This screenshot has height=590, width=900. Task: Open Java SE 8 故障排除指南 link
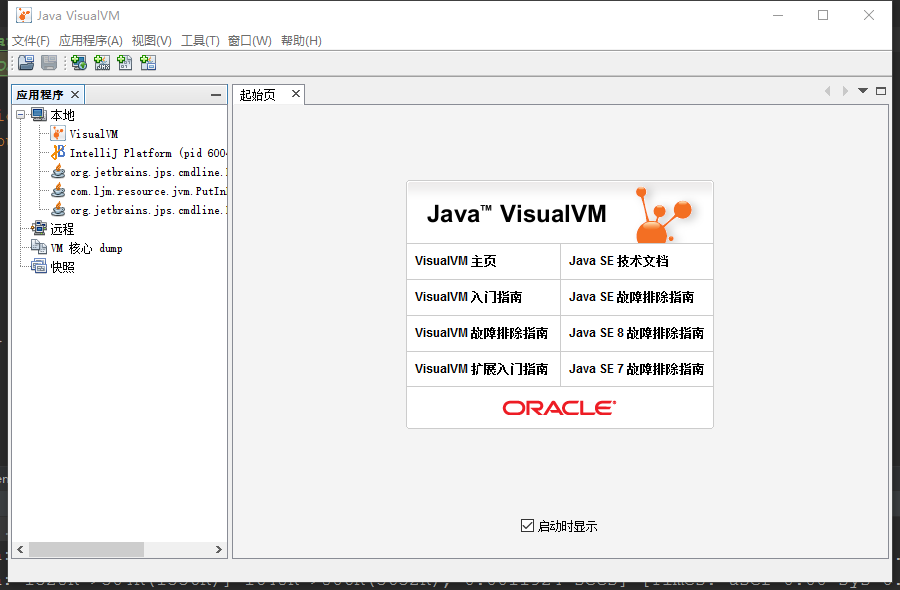[x=637, y=333]
